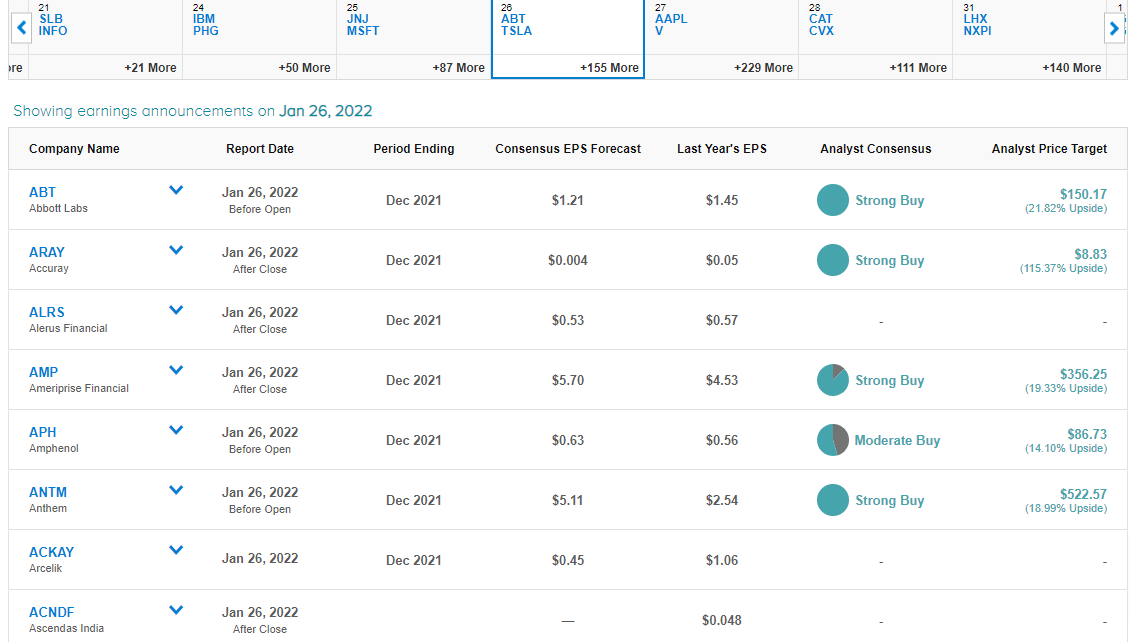The height and width of the screenshot is (642, 1130).
Task: Go to the previous week in the calendar
Action: click(x=22, y=28)
